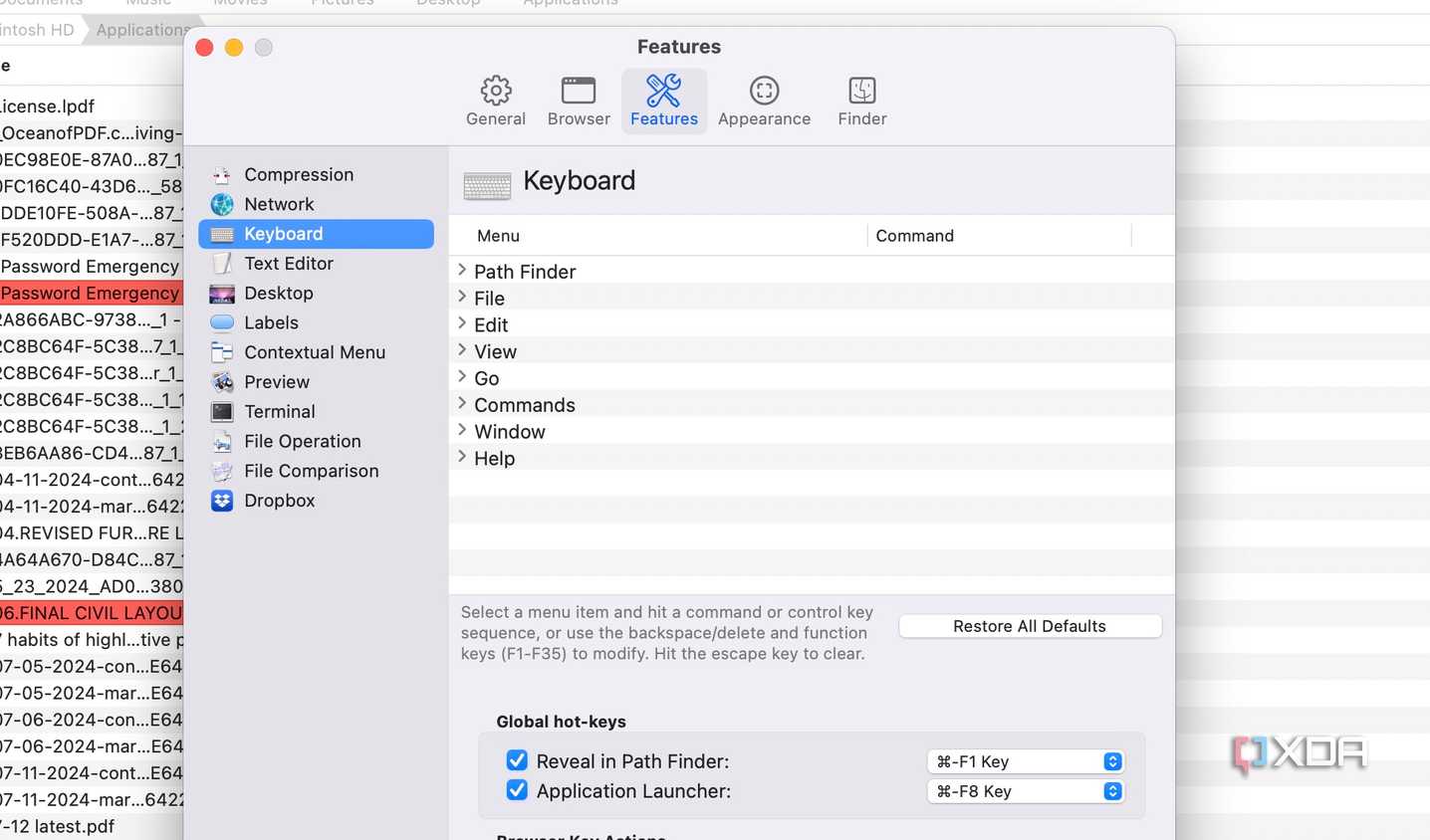
Task: Click the Commands row label
Action: [525, 405]
